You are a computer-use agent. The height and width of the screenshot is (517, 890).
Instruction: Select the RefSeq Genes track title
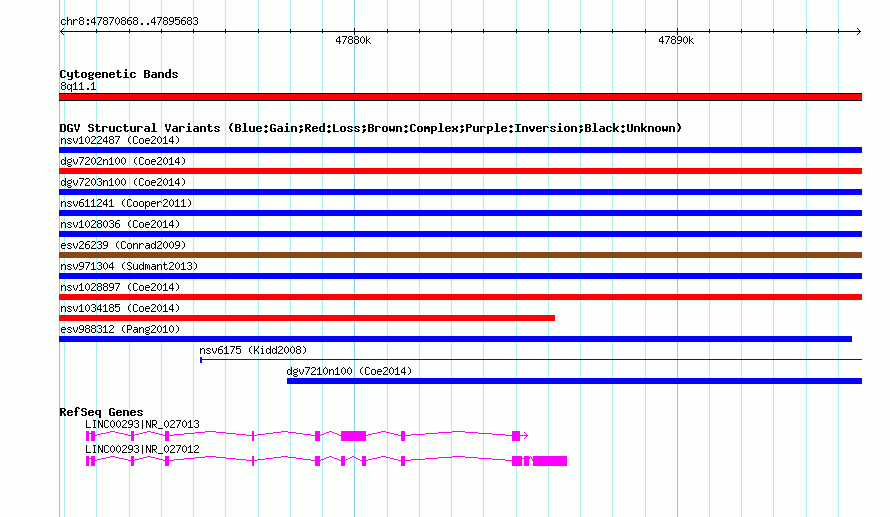[101, 413]
